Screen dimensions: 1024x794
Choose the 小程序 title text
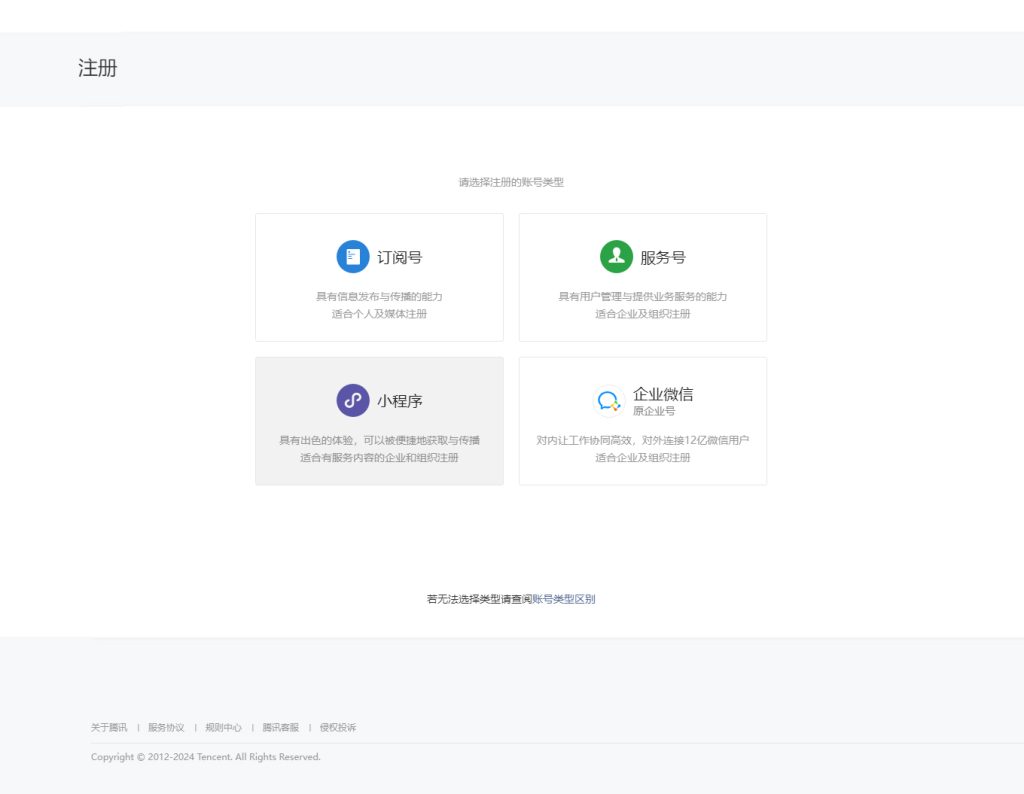(400, 401)
